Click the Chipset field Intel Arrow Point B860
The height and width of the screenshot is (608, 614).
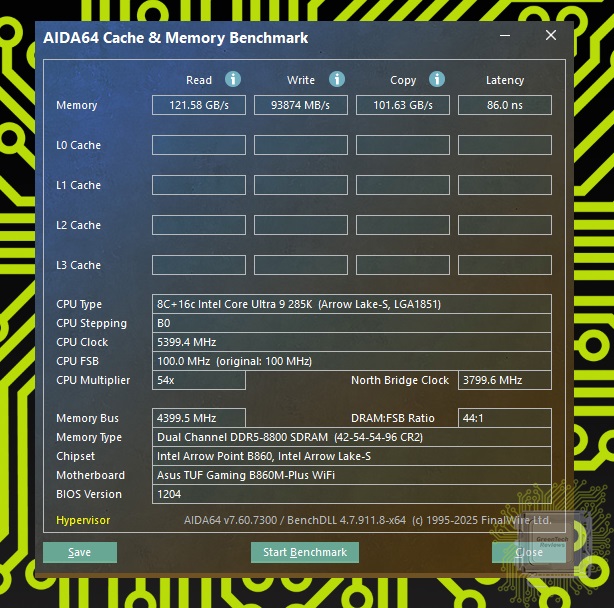tap(352, 456)
